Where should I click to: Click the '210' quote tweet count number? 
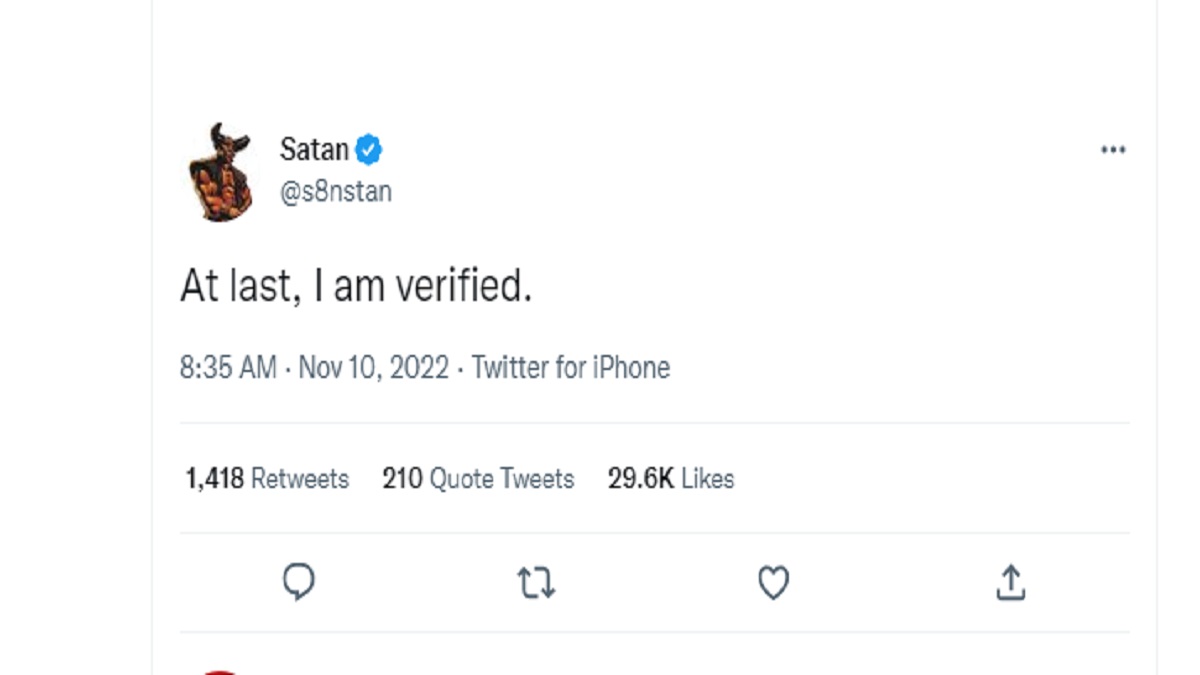pos(402,479)
